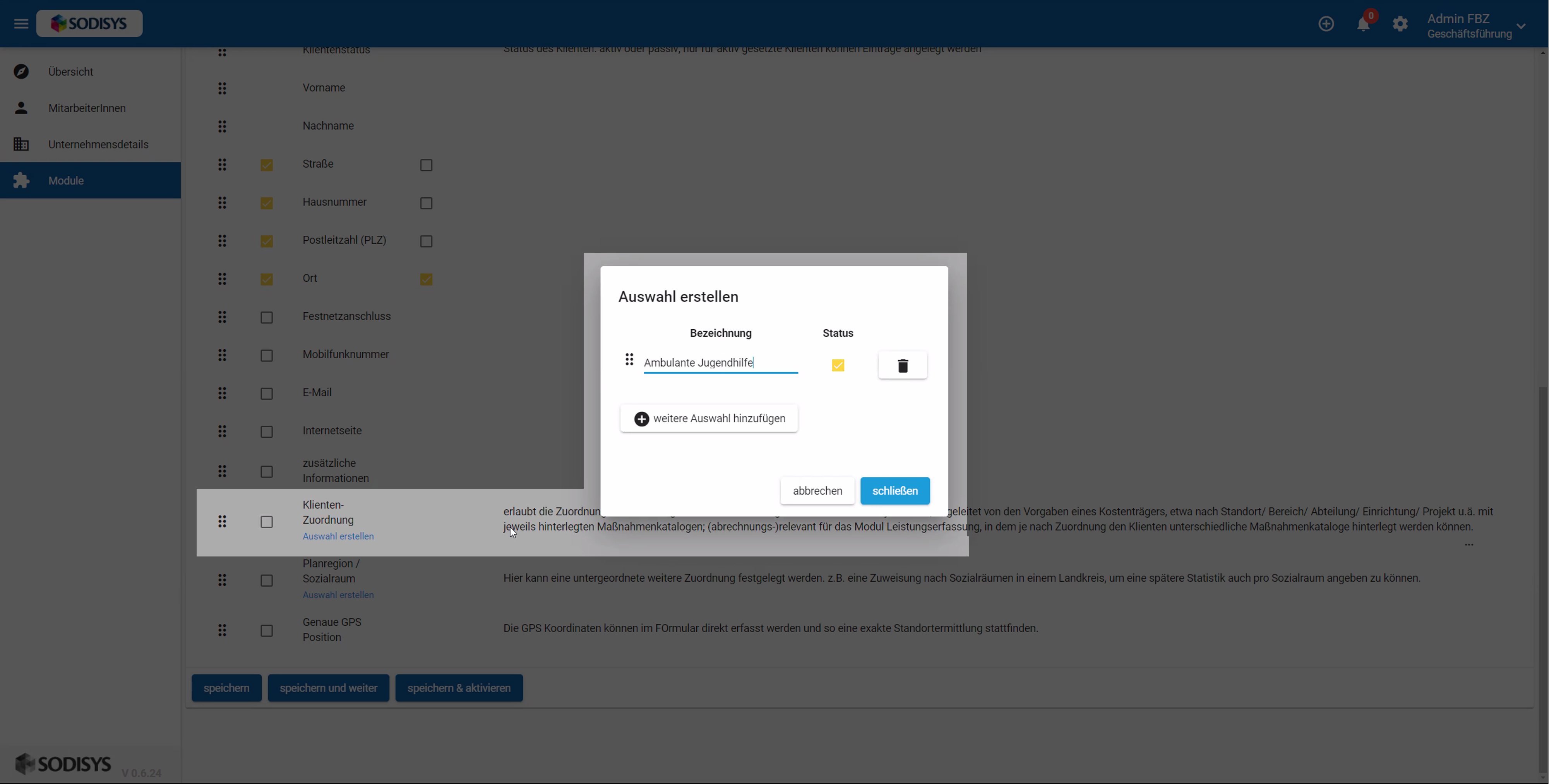Viewport: 1549px width, 784px height.
Task: Grab the drag handle of the E-Mail row
Action: [x=222, y=393]
